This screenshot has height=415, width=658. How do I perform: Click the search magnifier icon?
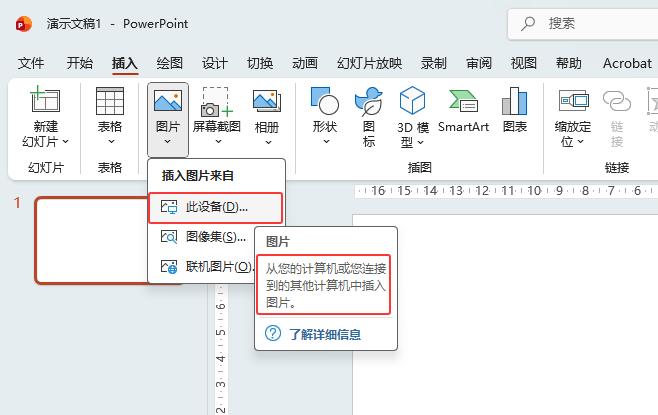pos(528,23)
